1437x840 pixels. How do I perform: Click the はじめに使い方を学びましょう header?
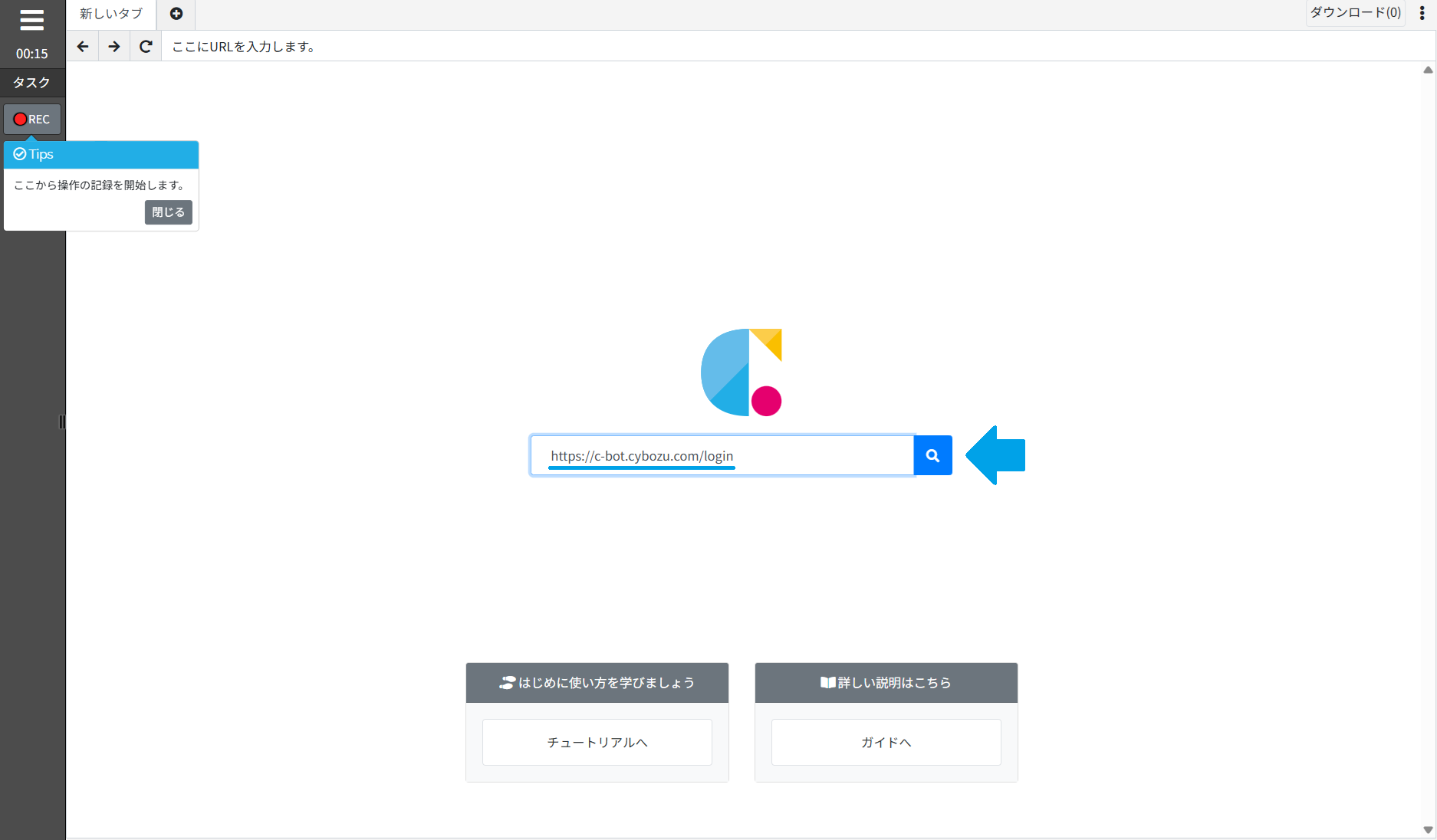coord(597,683)
